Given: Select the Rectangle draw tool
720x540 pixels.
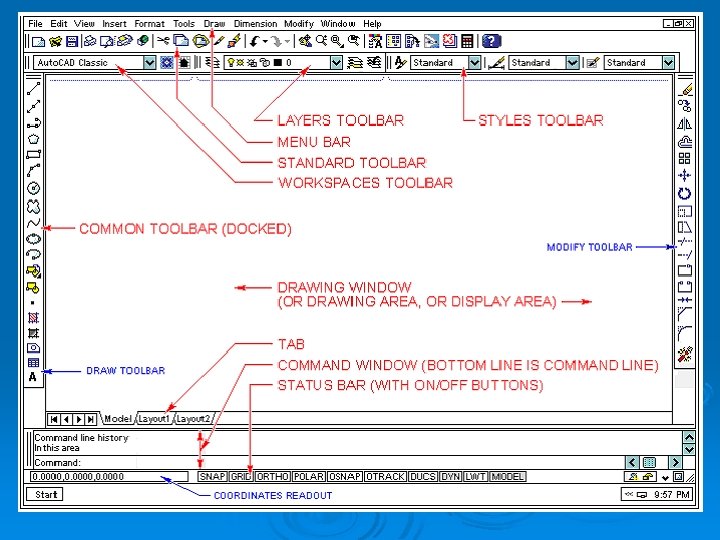Looking at the screenshot, I should [x=34, y=154].
